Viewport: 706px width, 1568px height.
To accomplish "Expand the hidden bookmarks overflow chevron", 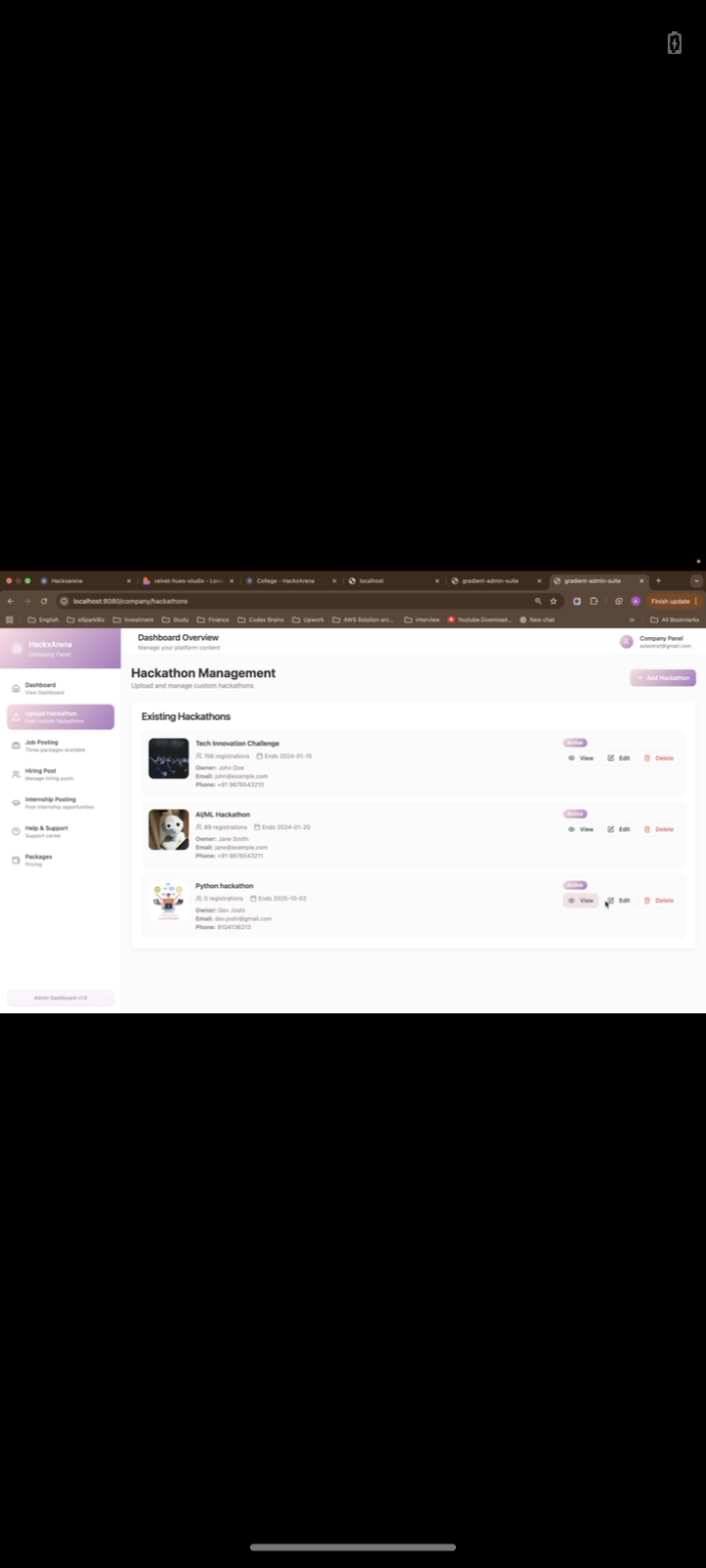I will tap(631, 619).
